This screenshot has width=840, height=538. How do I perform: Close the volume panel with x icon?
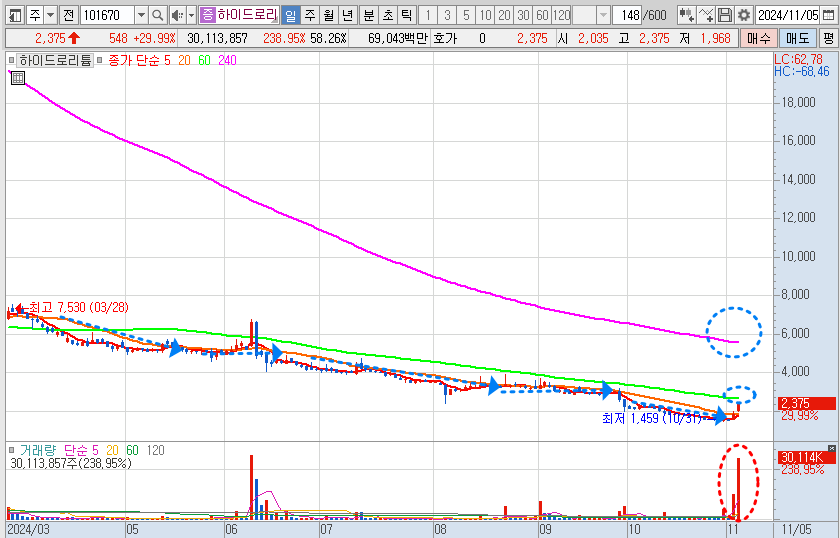tap(831, 448)
